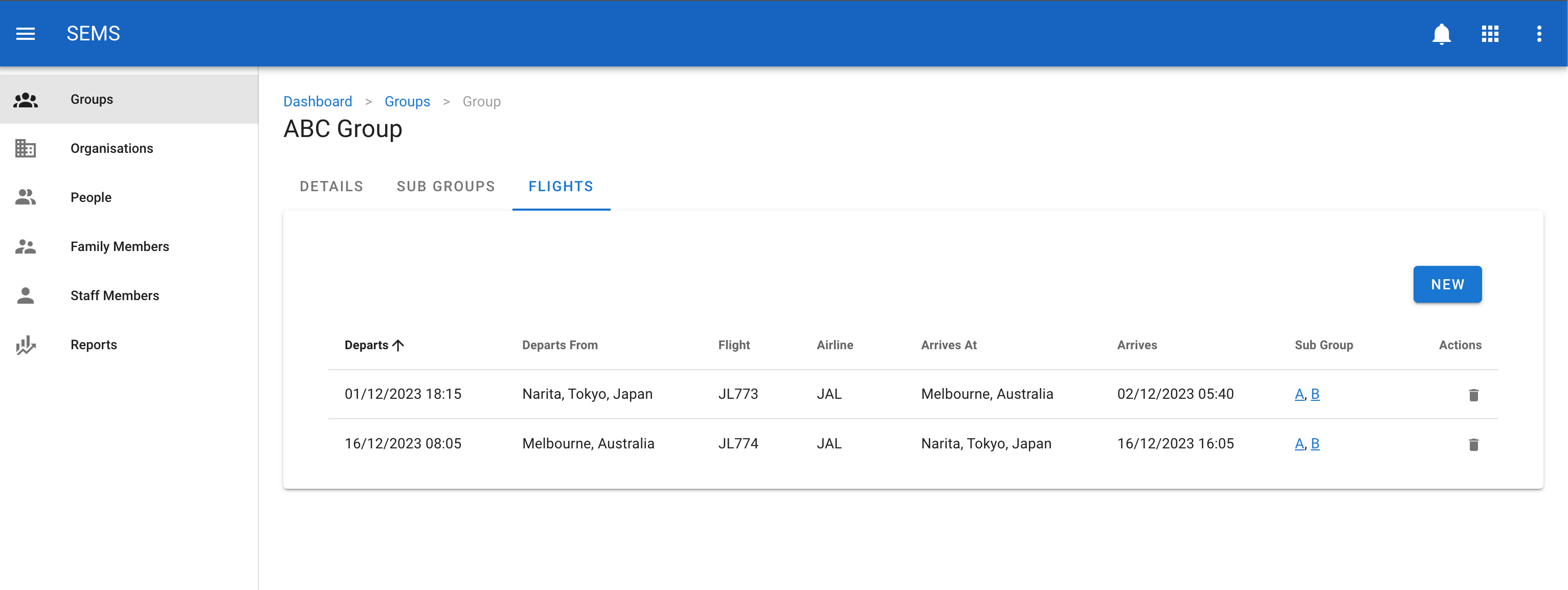Toggle sort arrow on Departs column

[399, 346]
